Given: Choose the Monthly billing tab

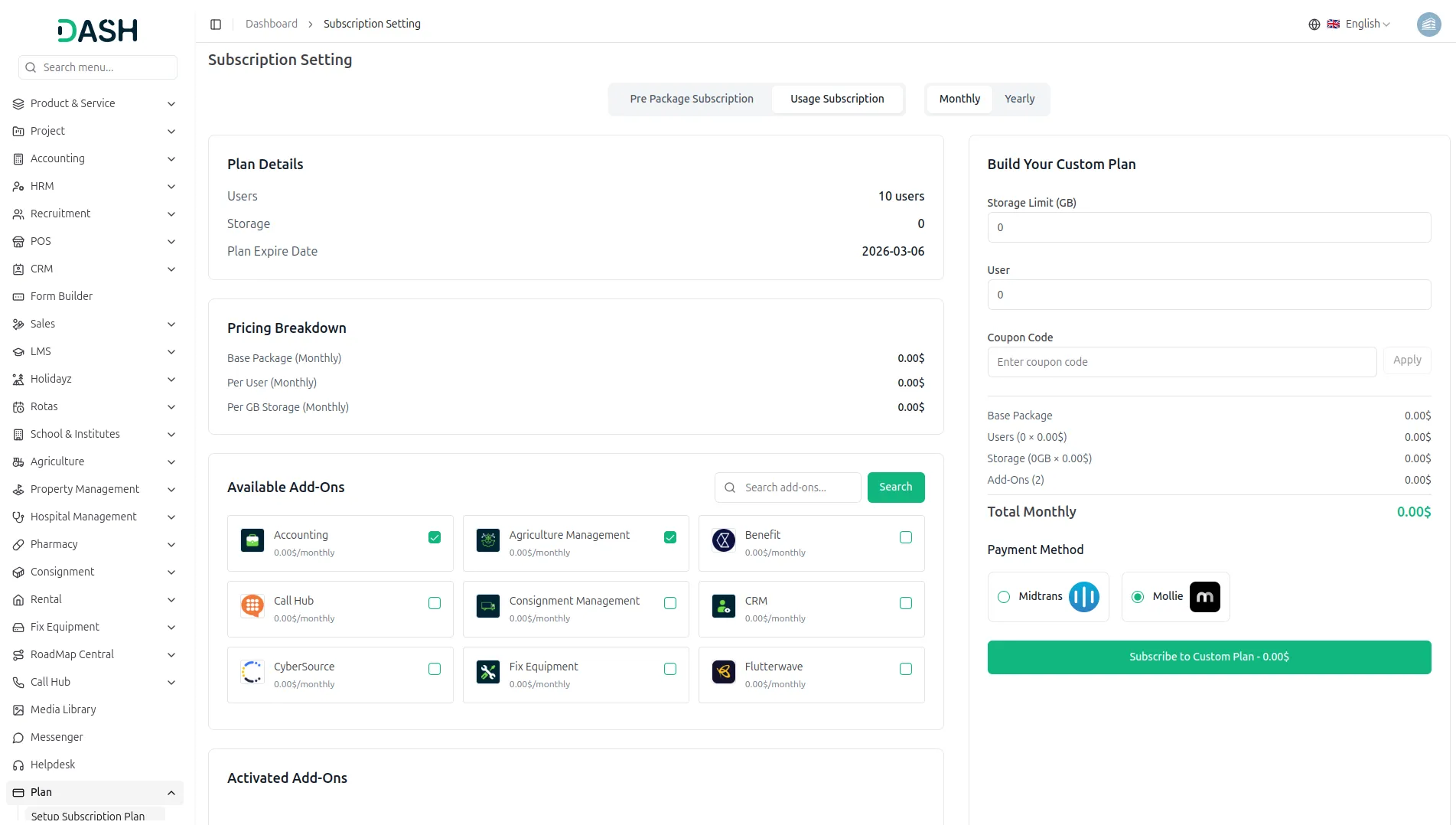Looking at the screenshot, I should (959, 99).
